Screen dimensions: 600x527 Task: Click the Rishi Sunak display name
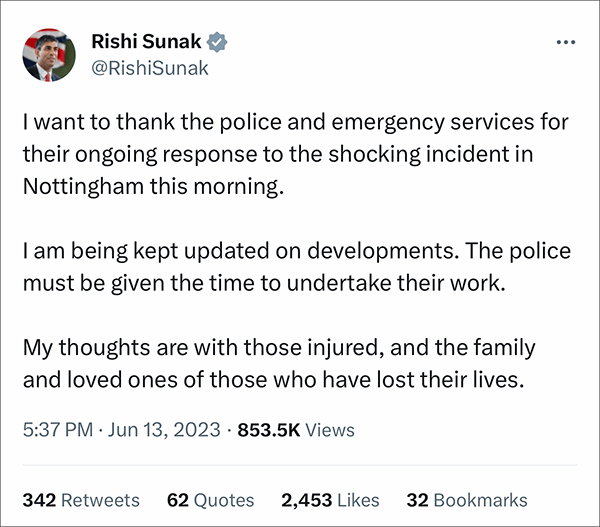pyautogui.click(x=146, y=41)
